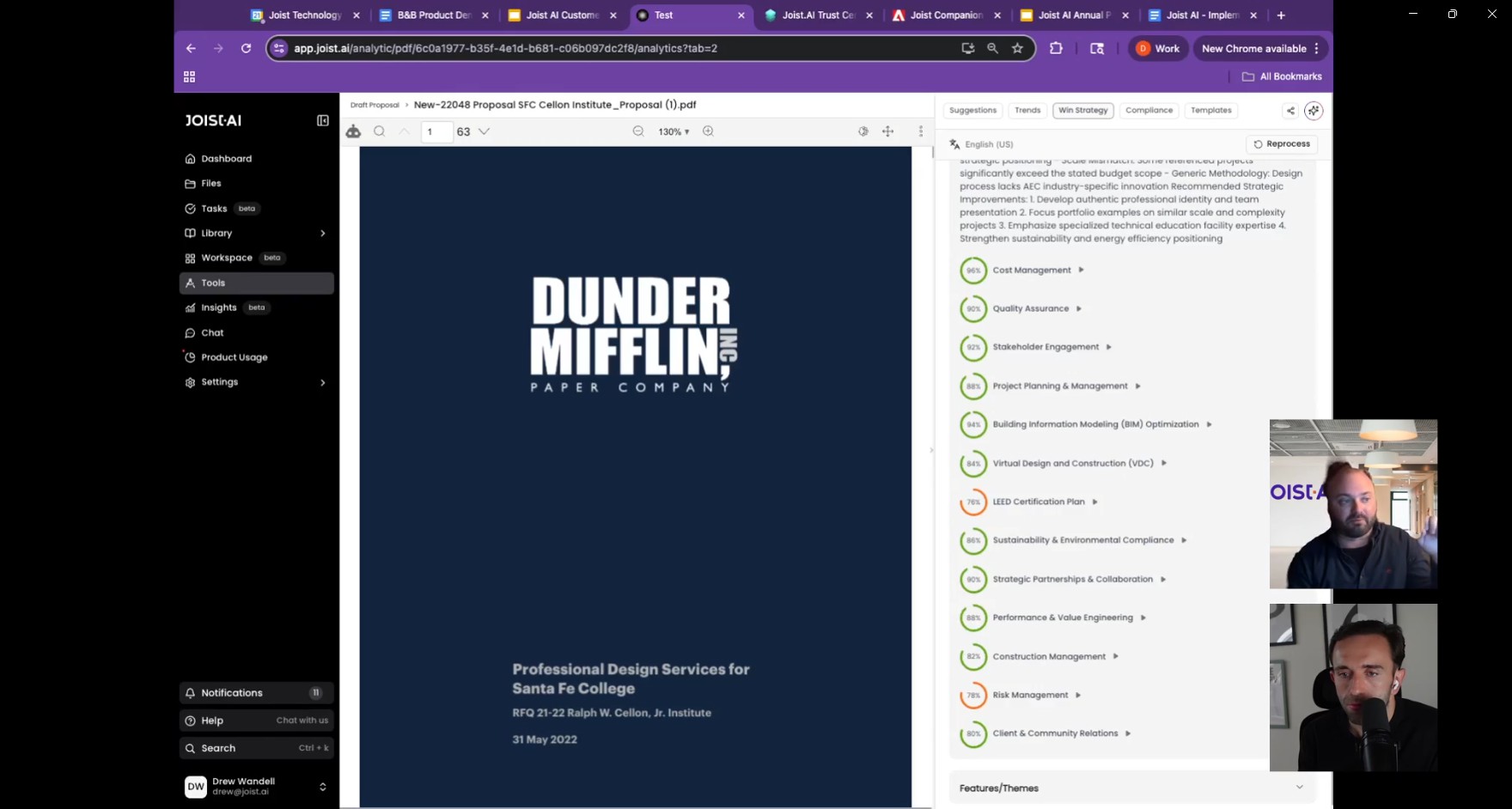Go to next PDF page chevron
The width and height of the screenshot is (1512, 809).
[x=485, y=131]
